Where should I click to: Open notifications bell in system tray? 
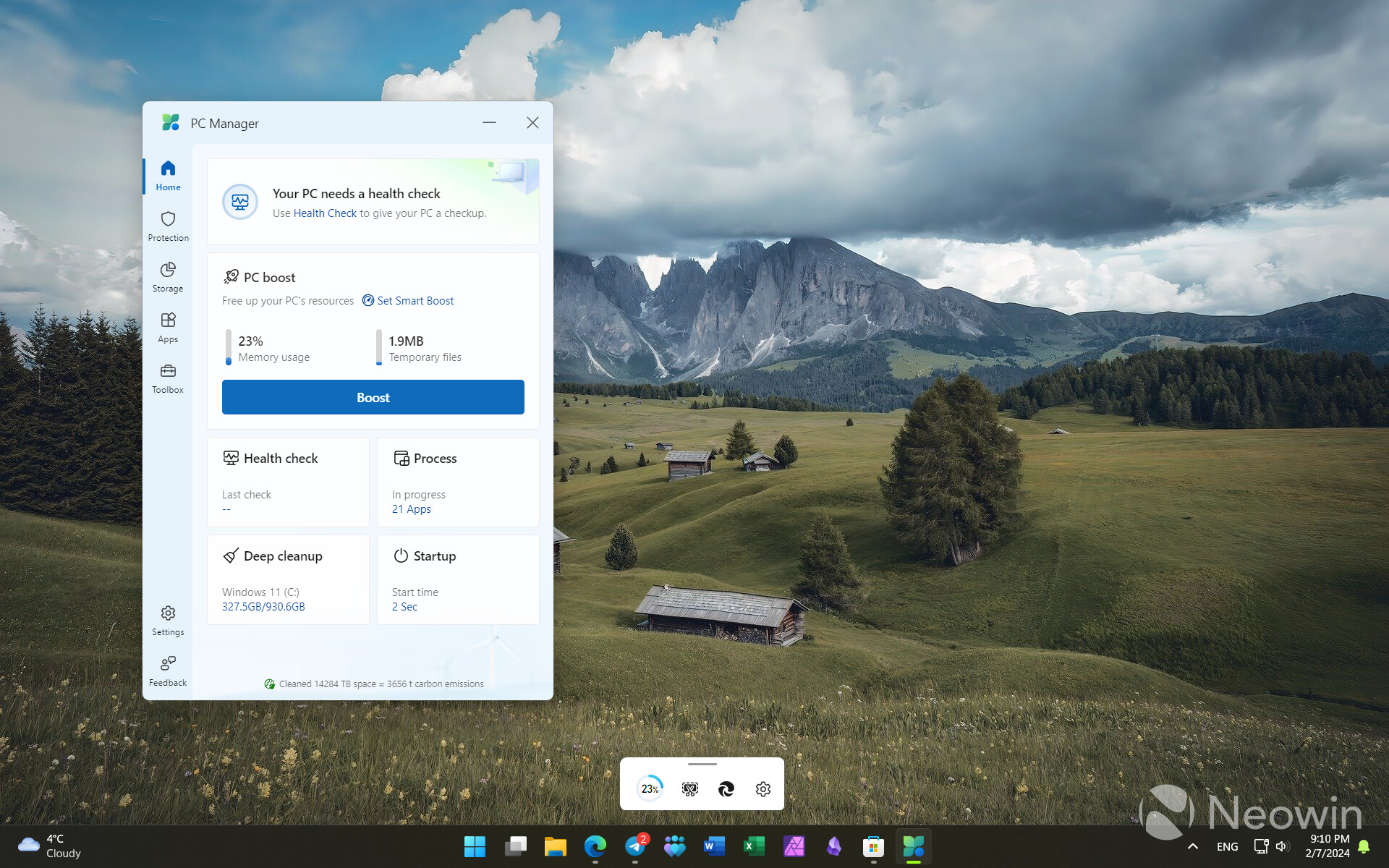(1364, 846)
